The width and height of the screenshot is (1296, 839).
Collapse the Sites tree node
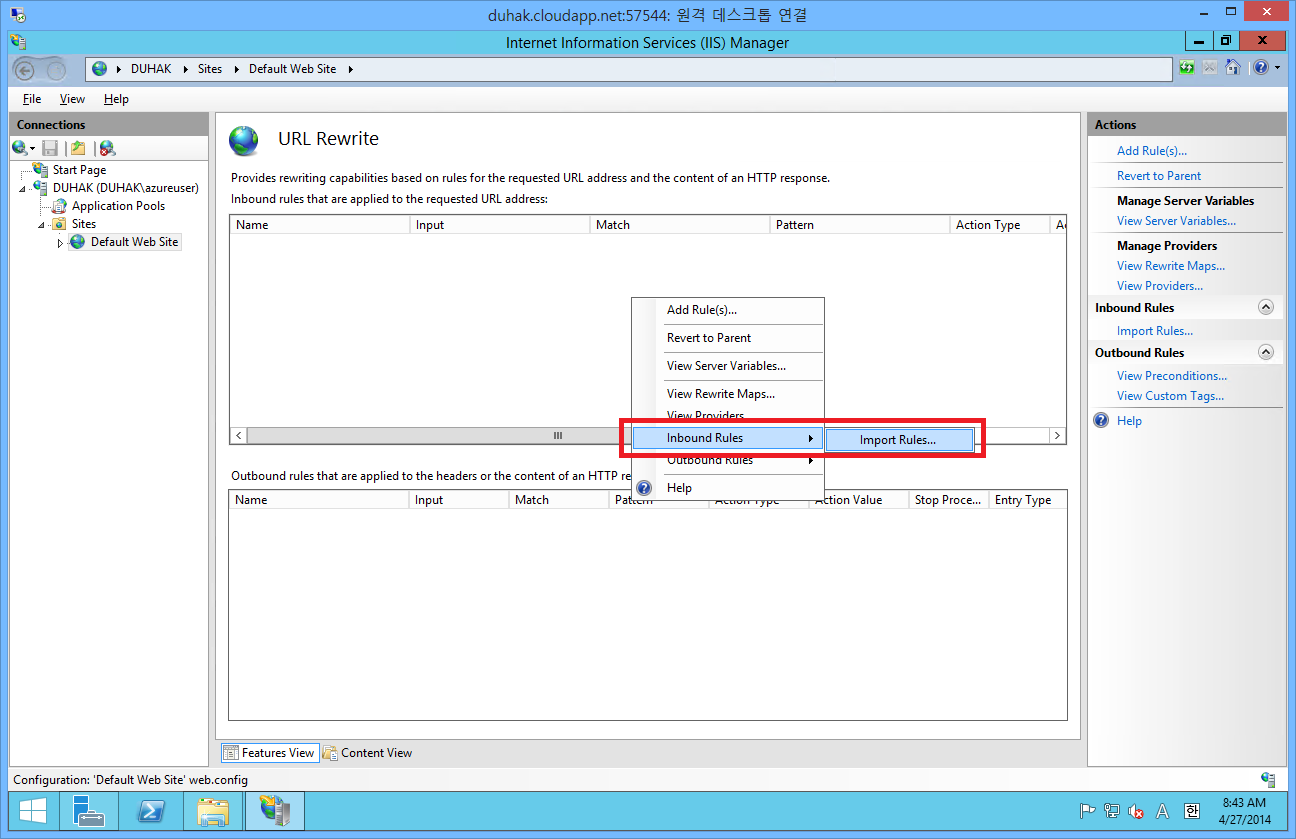tap(42, 224)
